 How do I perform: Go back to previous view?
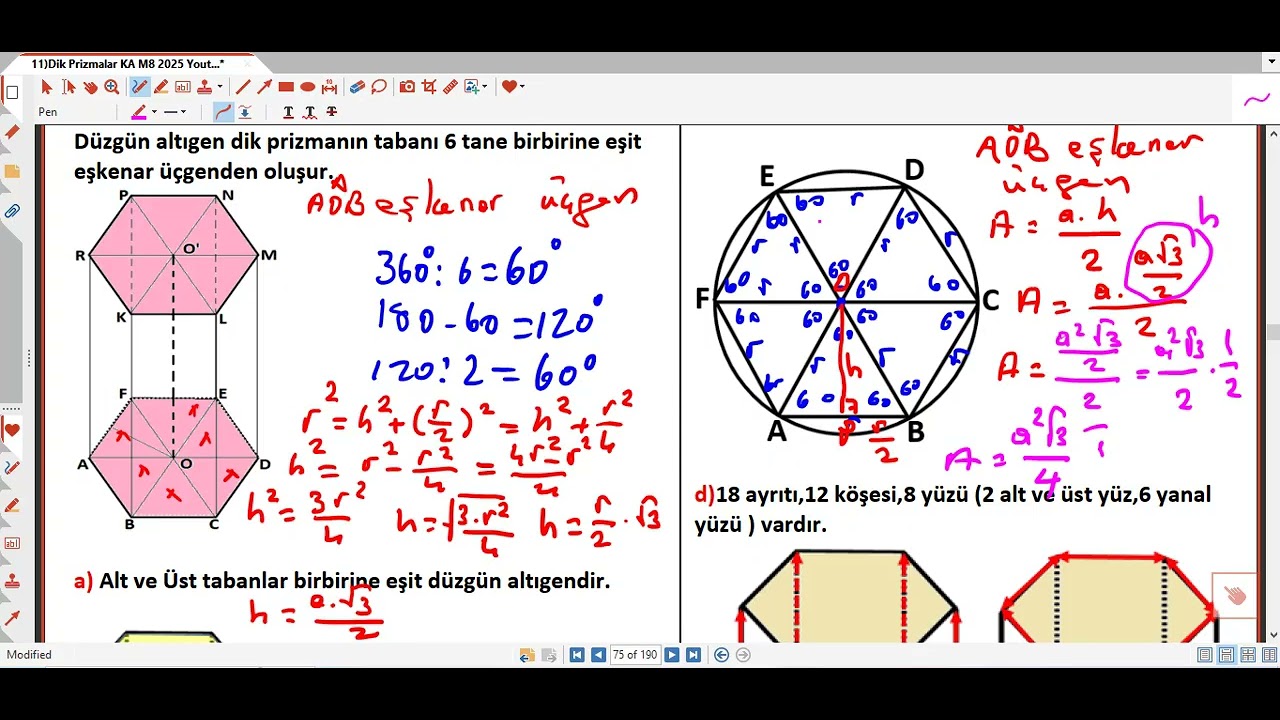[x=722, y=655]
